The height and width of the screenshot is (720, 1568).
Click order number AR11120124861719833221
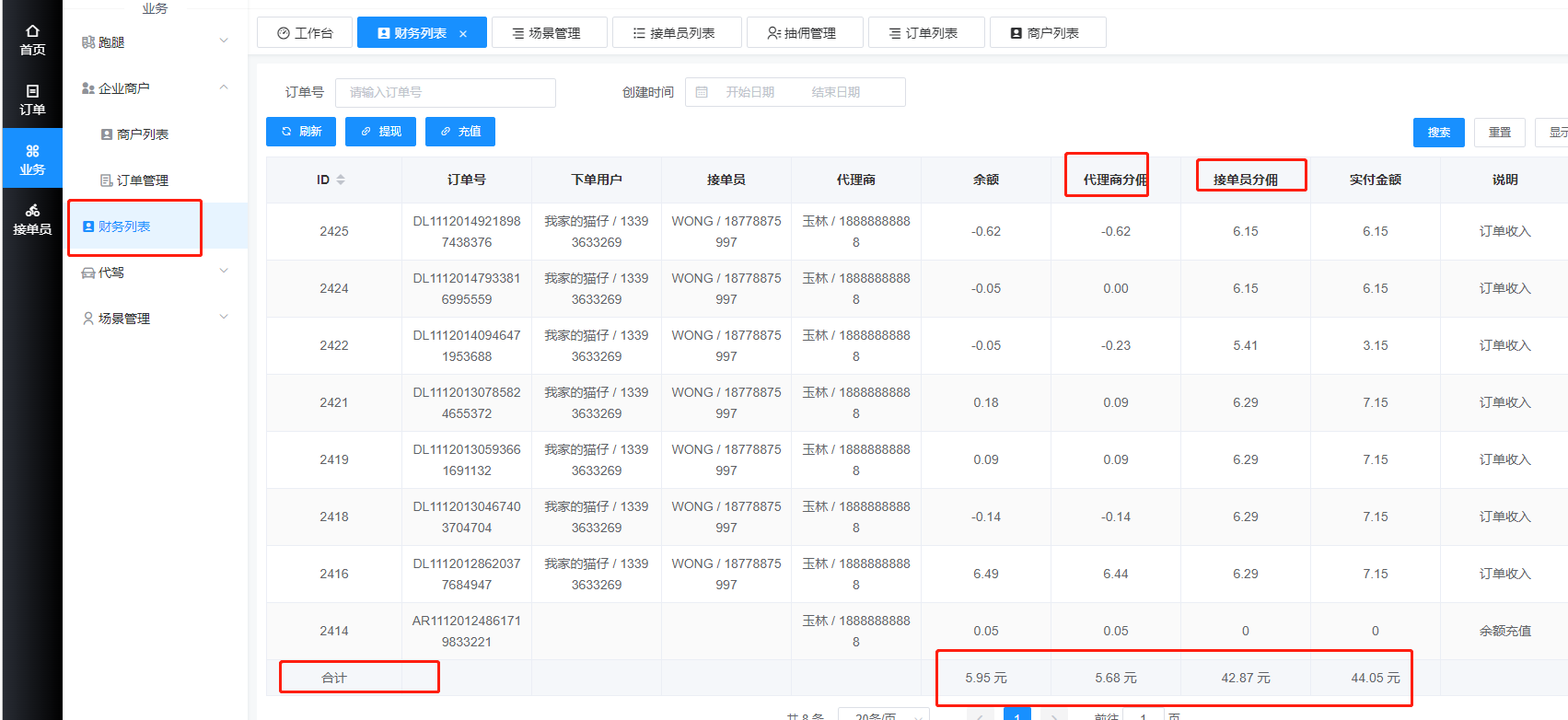467,631
